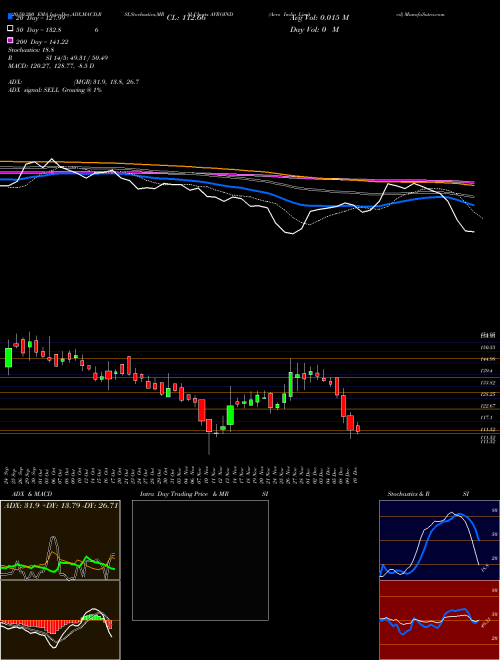Open the blue Stochastics chart panel
This screenshot has height=660, width=500.
click(x=439, y=540)
